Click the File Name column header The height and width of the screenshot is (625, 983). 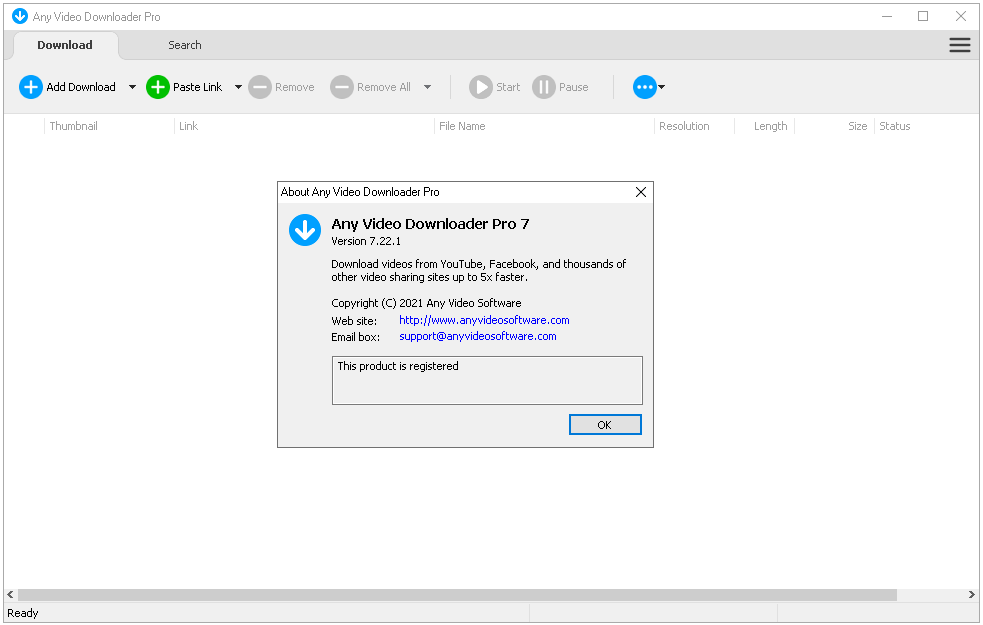[x=462, y=126]
